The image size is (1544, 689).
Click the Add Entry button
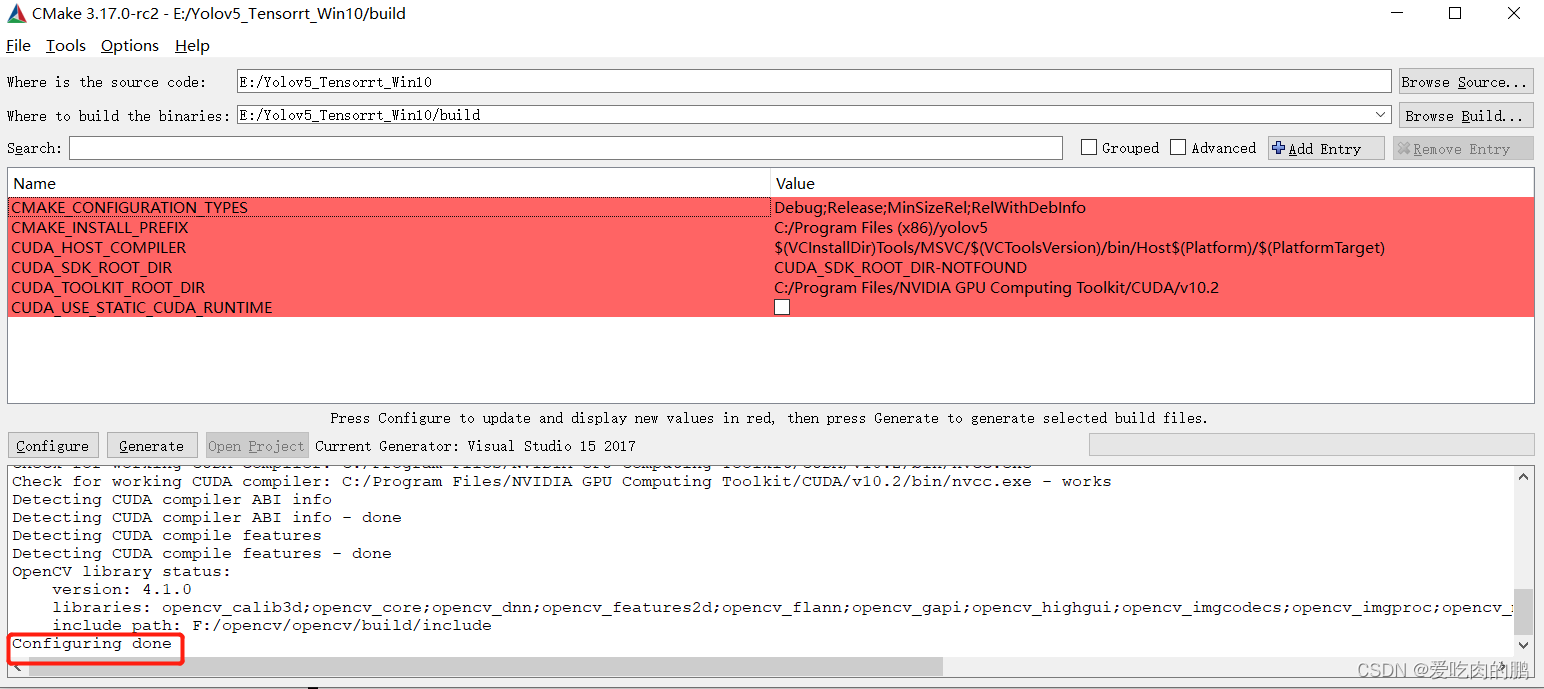pos(1326,148)
